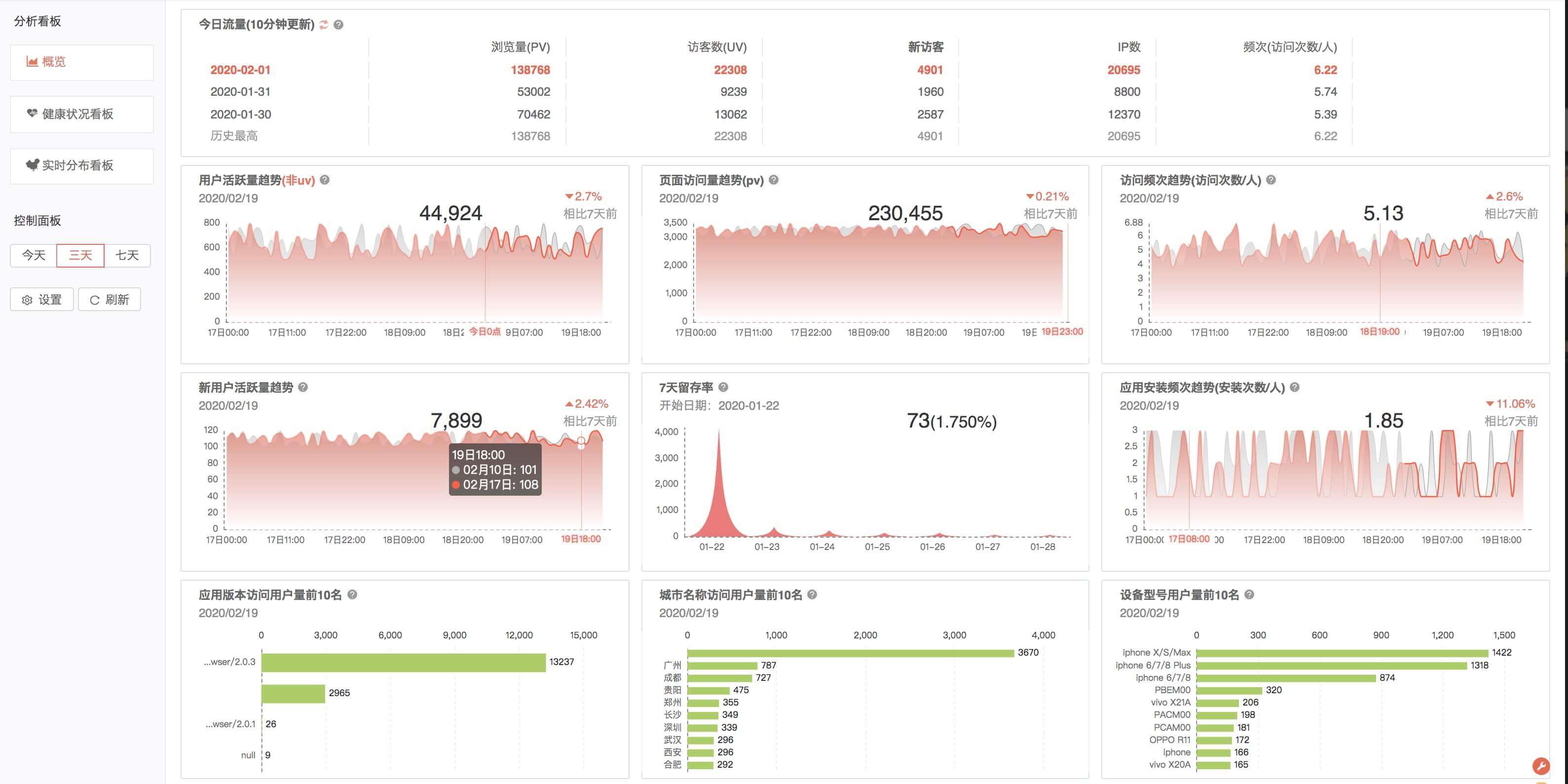Click the chart icon in 概览 item
This screenshot has width=1568, height=784.
pyautogui.click(x=32, y=62)
